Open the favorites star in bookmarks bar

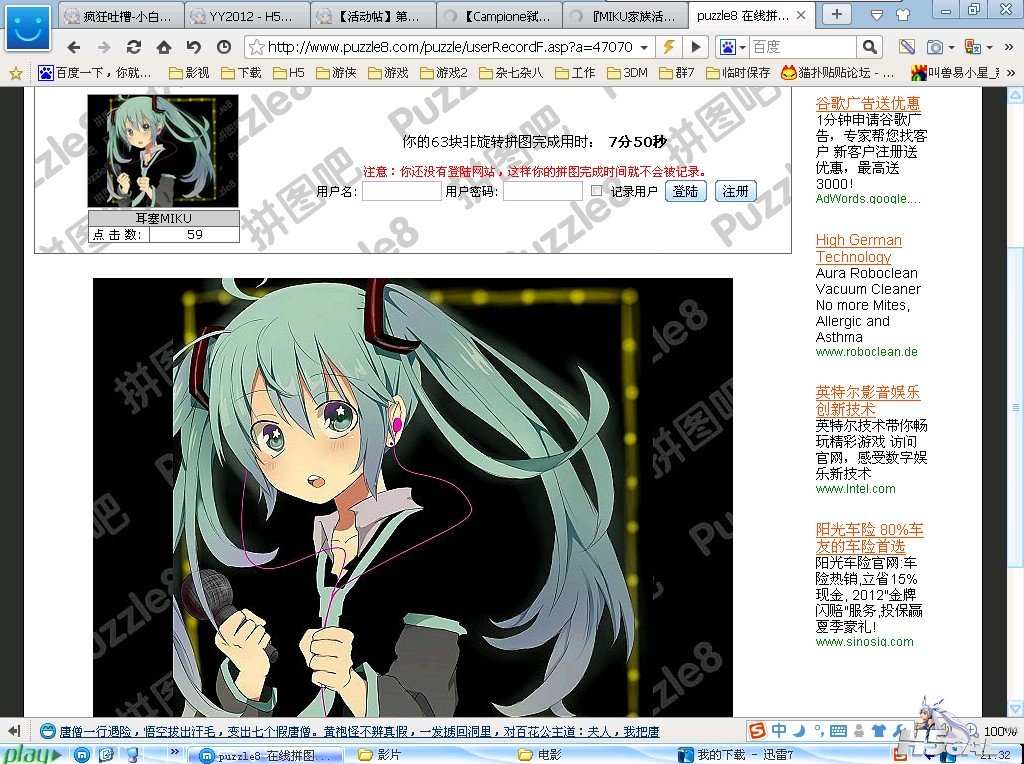[x=16, y=72]
